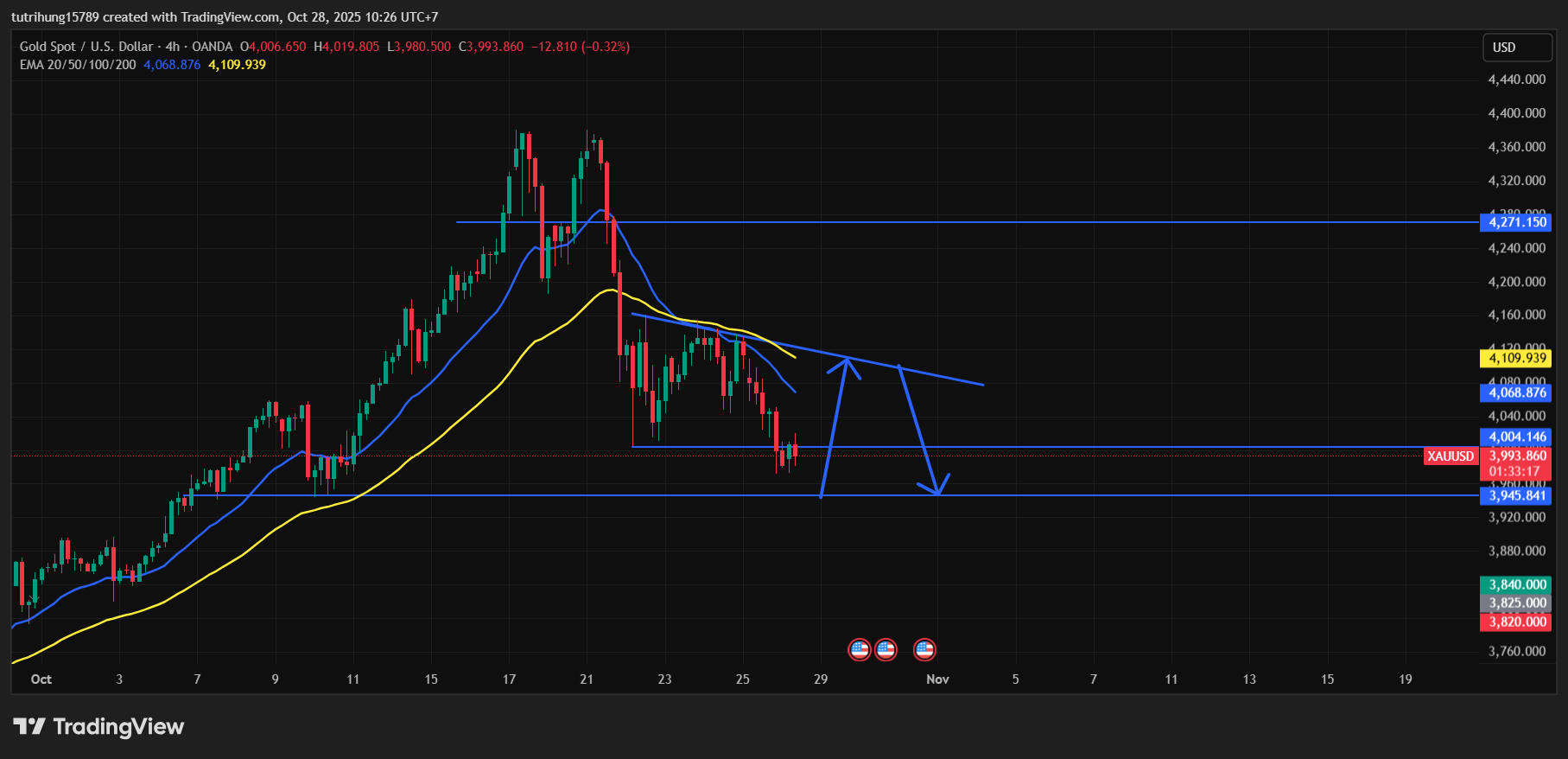Screen dimensions: 1568x759
Task: Click the rightmost US flag event icon
Action: (924, 649)
